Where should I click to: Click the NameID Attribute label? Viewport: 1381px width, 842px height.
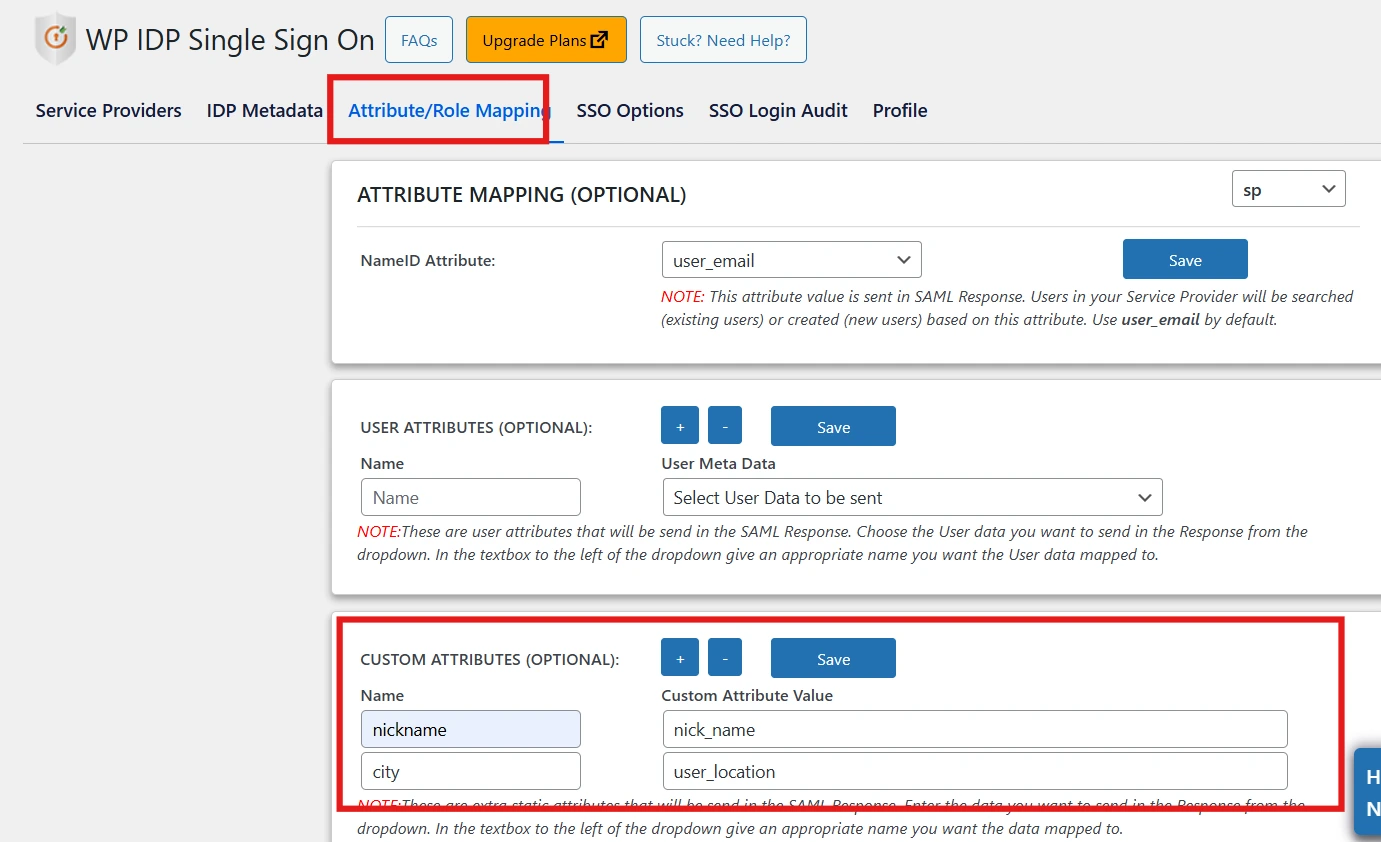point(428,261)
